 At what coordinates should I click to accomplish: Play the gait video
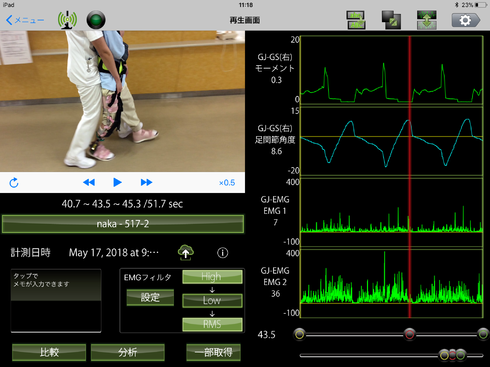click(x=117, y=182)
